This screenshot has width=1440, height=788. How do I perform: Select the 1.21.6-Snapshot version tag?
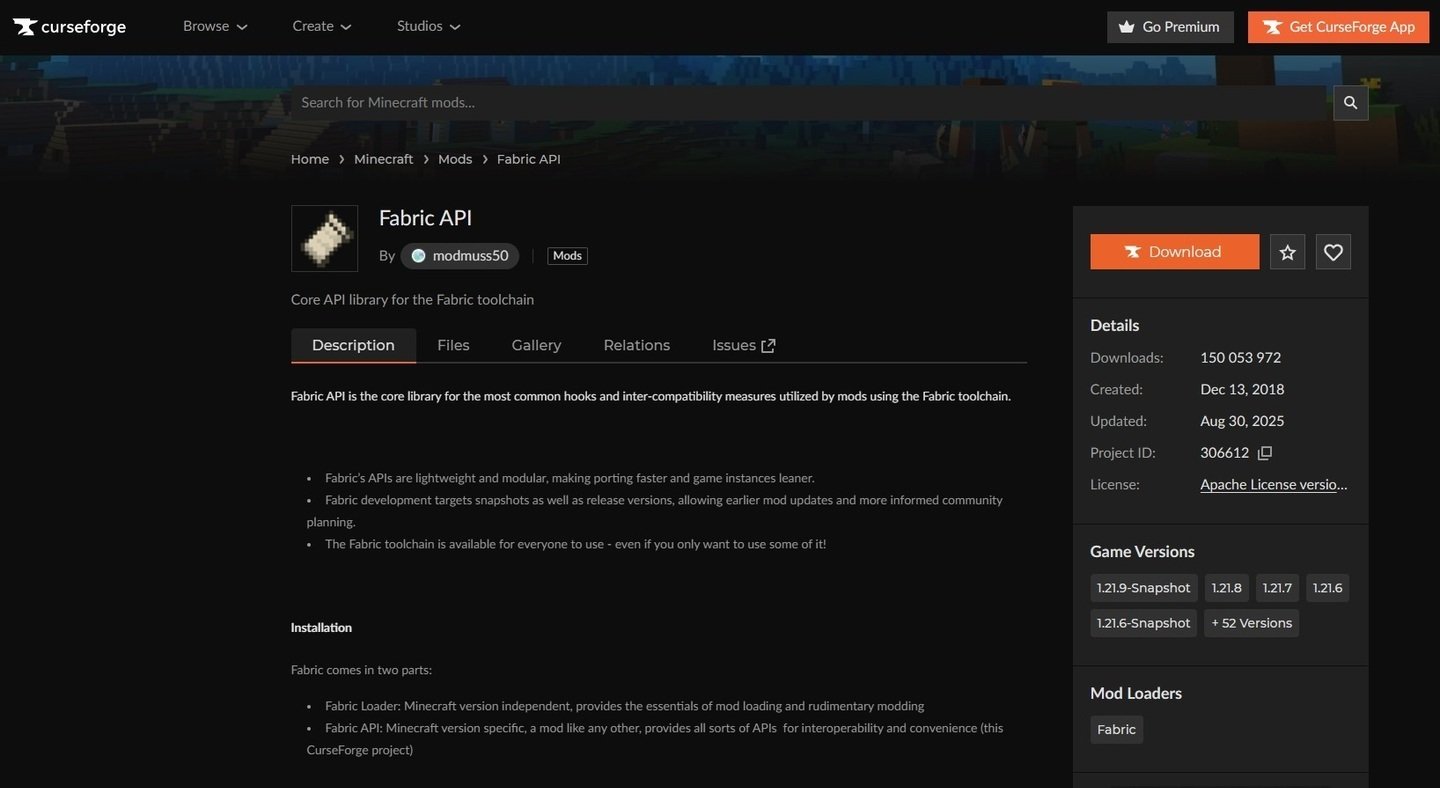click(x=1143, y=623)
